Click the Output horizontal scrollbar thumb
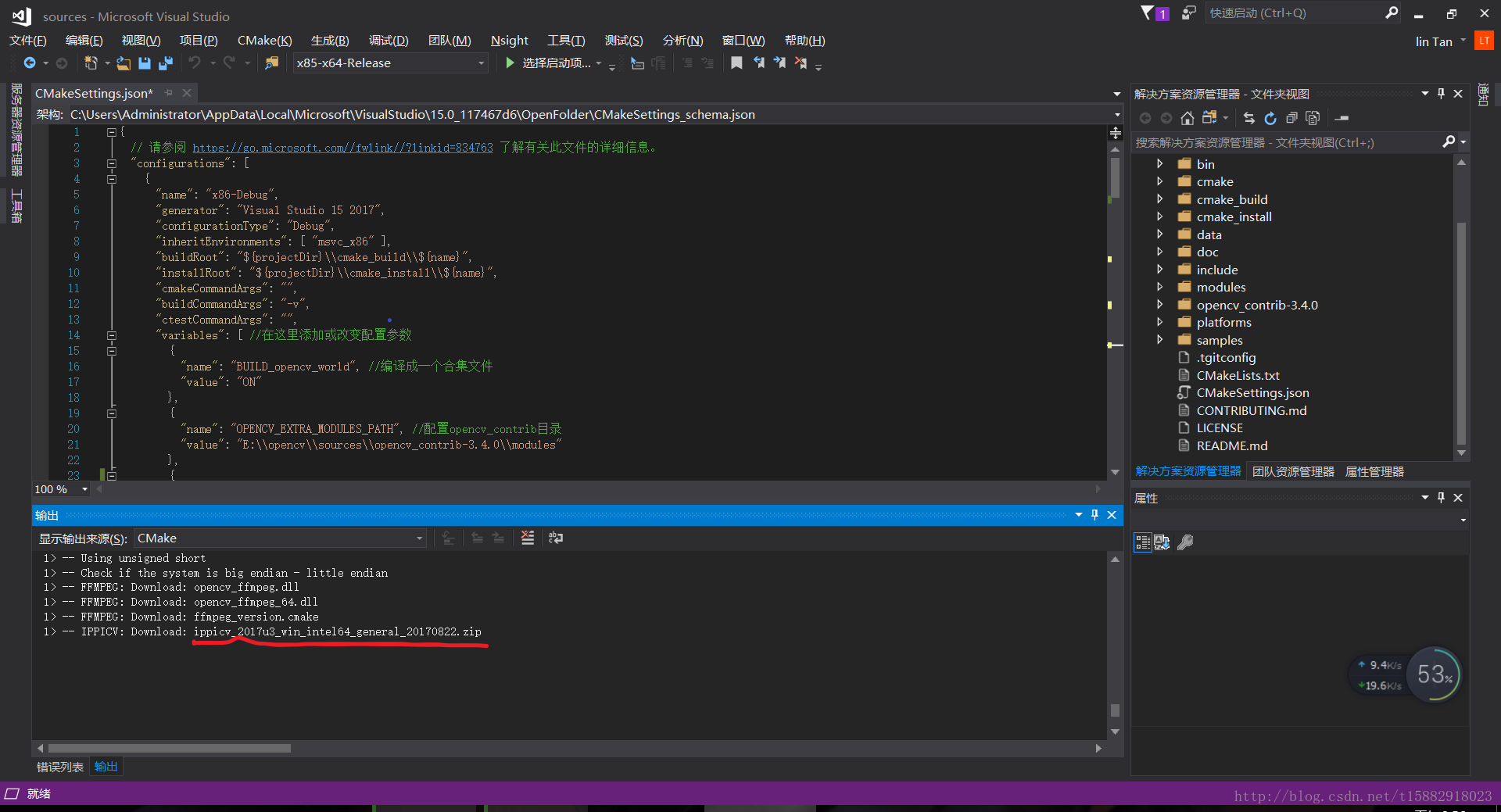Image resolution: width=1501 pixels, height=812 pixels. tap(170, 748)
